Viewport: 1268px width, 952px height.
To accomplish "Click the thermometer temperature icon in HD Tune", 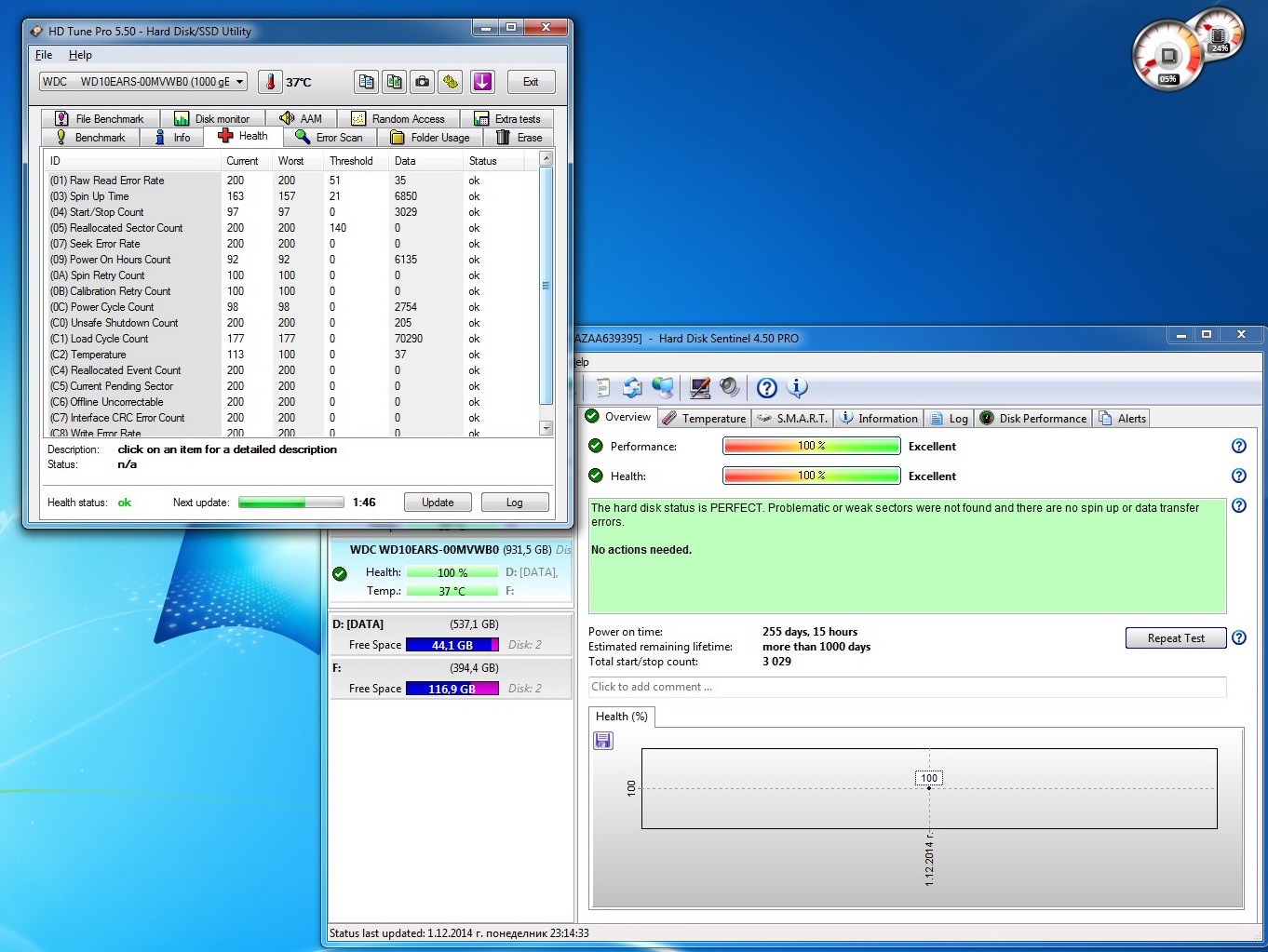I will click(270, 82).
